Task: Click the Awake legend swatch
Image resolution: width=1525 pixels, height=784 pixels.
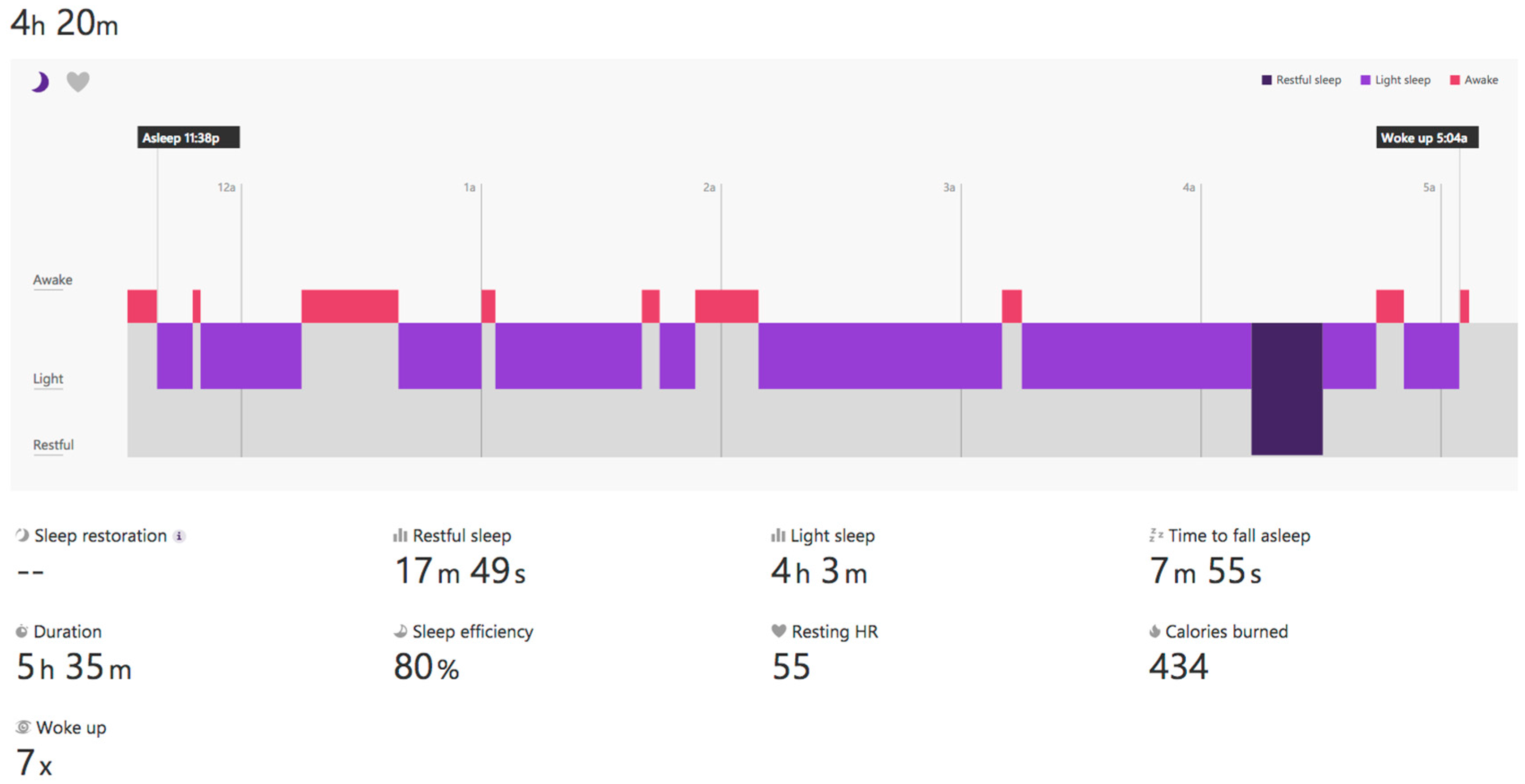Action: [x=1455, y=80]
